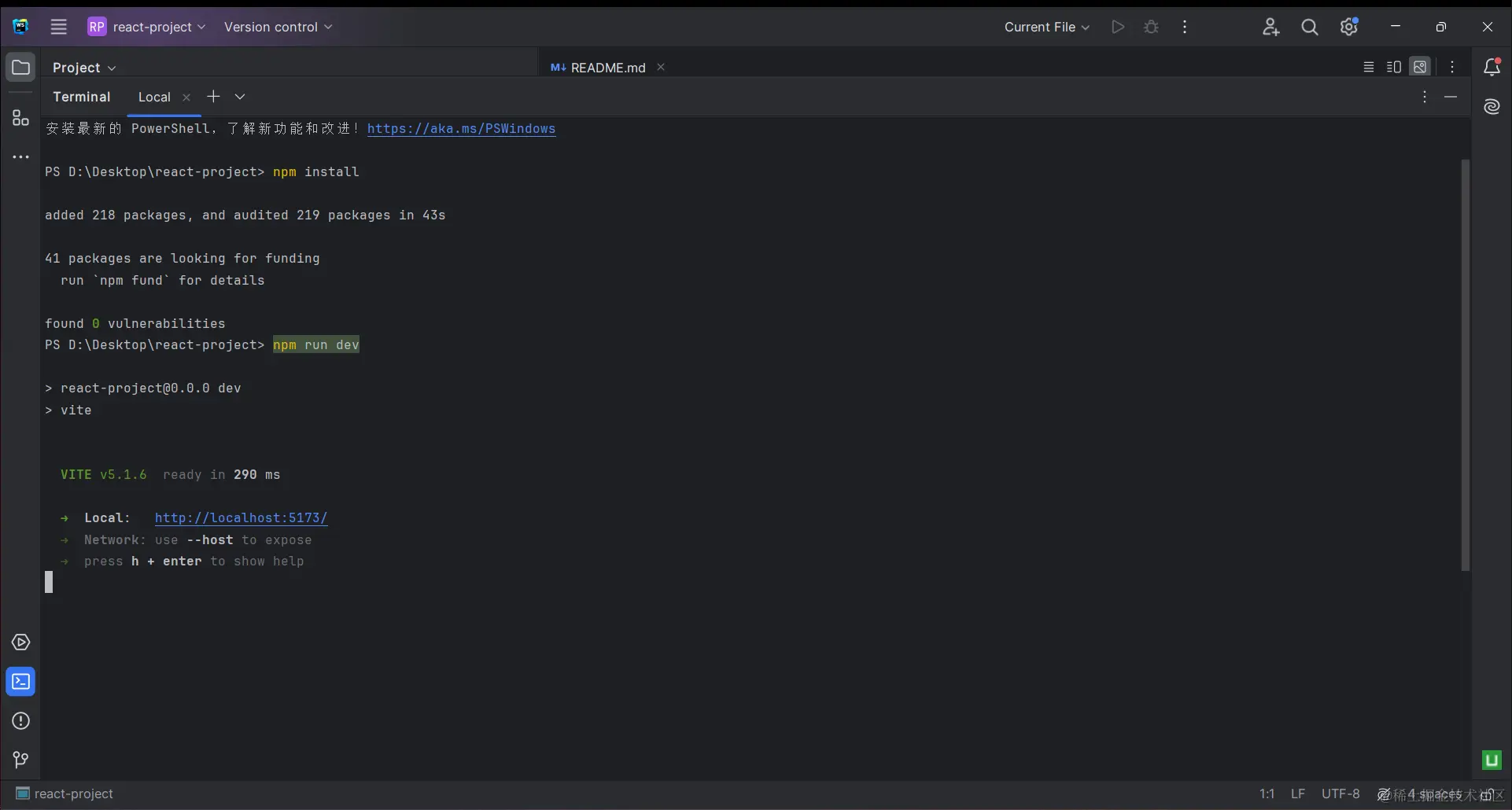Open the Structure tool window icon

pos(21,118)
